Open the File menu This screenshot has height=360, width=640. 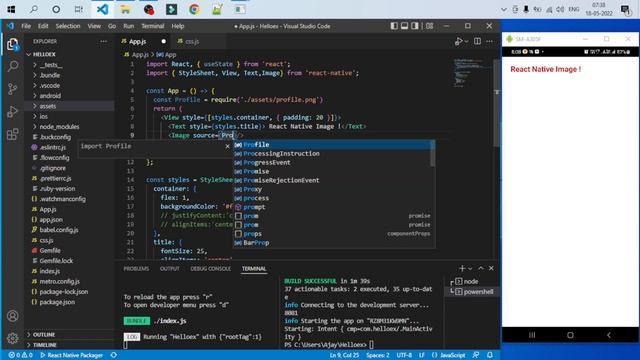26,26
